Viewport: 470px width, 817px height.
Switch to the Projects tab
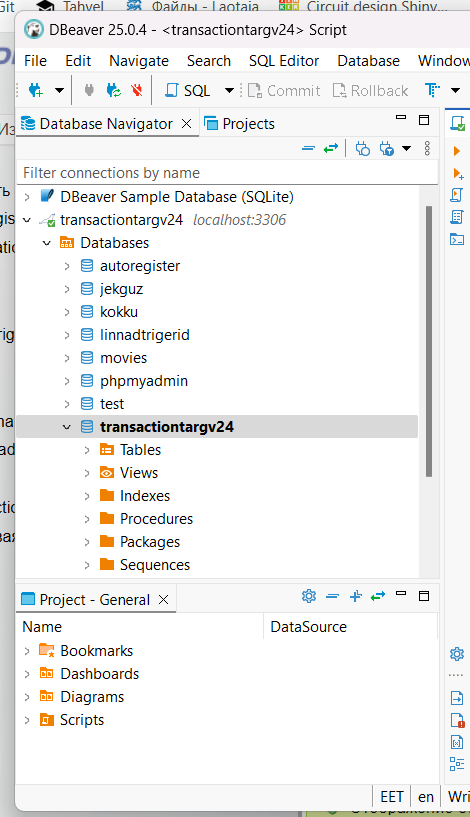click(239, 124)
